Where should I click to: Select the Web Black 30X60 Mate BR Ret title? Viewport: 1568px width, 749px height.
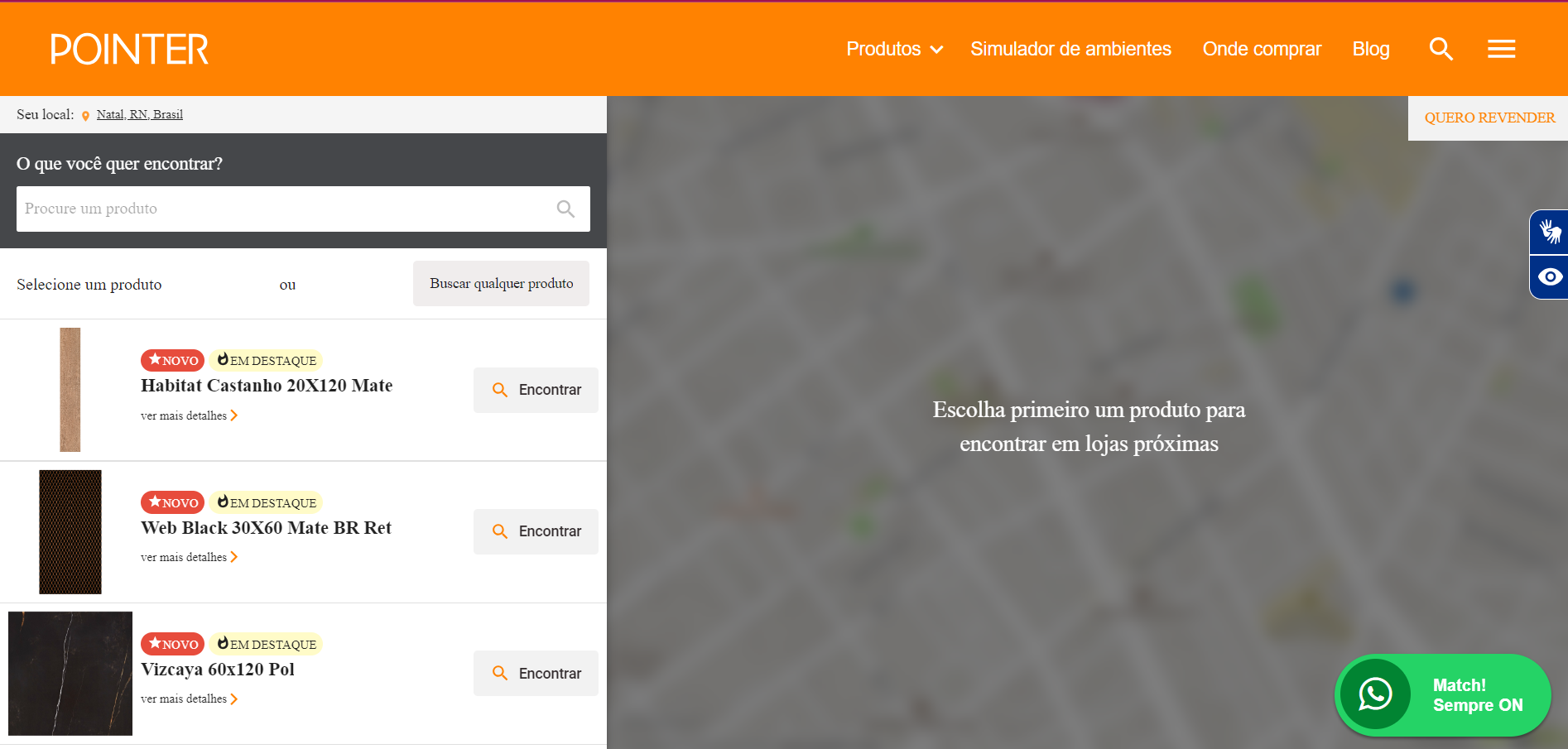pyautogui.click(x=266, y=528)
